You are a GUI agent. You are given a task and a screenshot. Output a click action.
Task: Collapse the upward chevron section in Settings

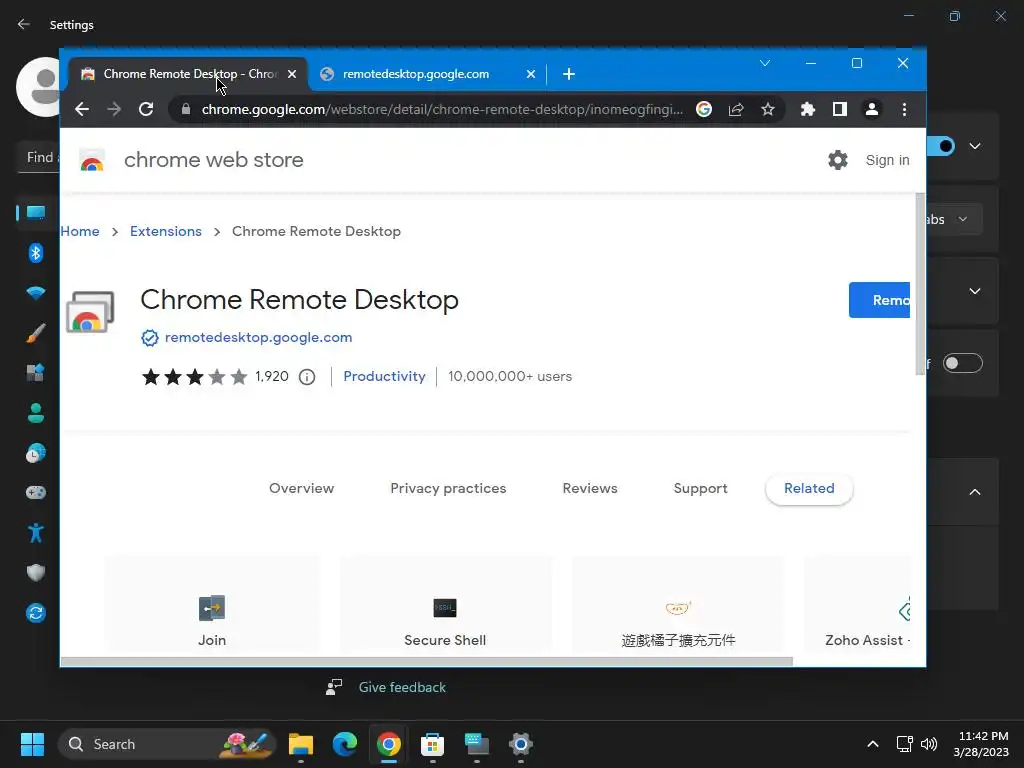(975, 492)
